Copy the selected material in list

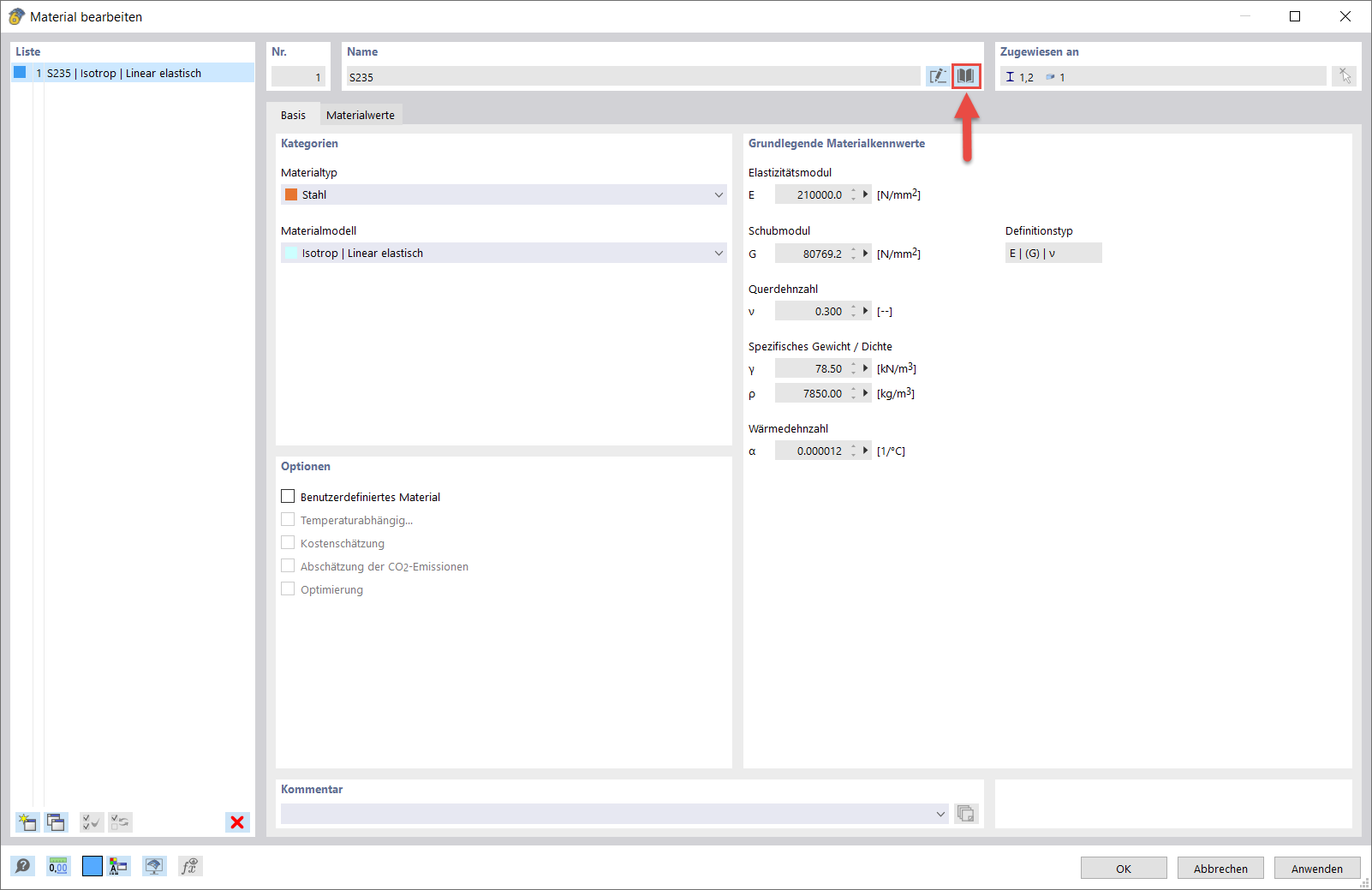[x=57, y=822]
